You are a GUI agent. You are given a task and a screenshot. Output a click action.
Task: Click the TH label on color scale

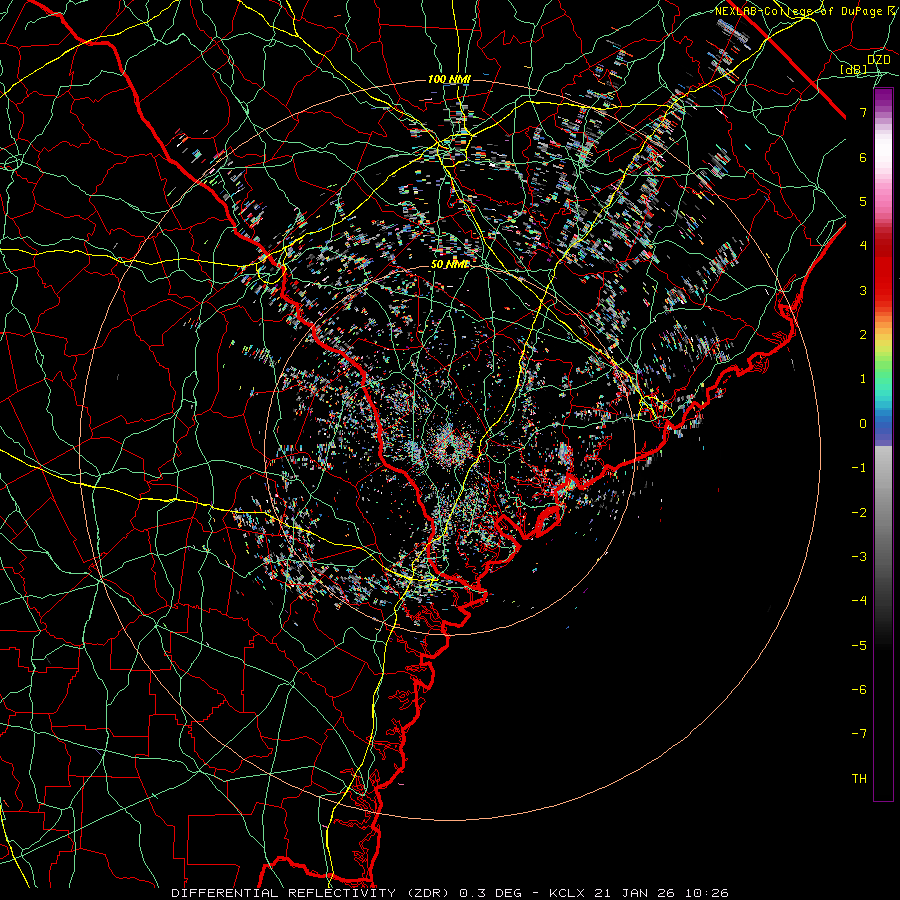point(859,778)
